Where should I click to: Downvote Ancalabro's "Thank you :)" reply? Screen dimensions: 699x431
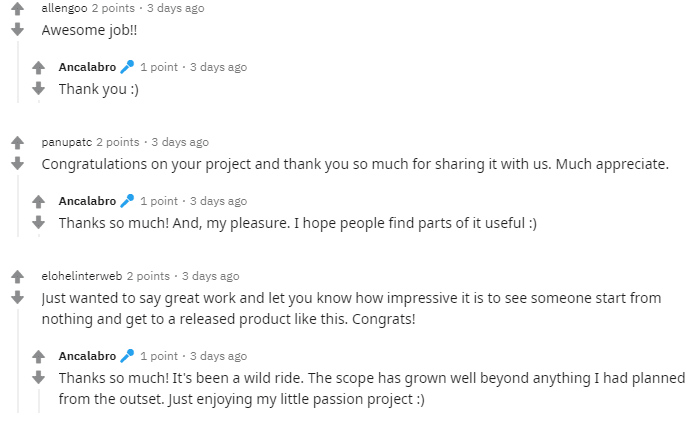(x=39, y=88)
